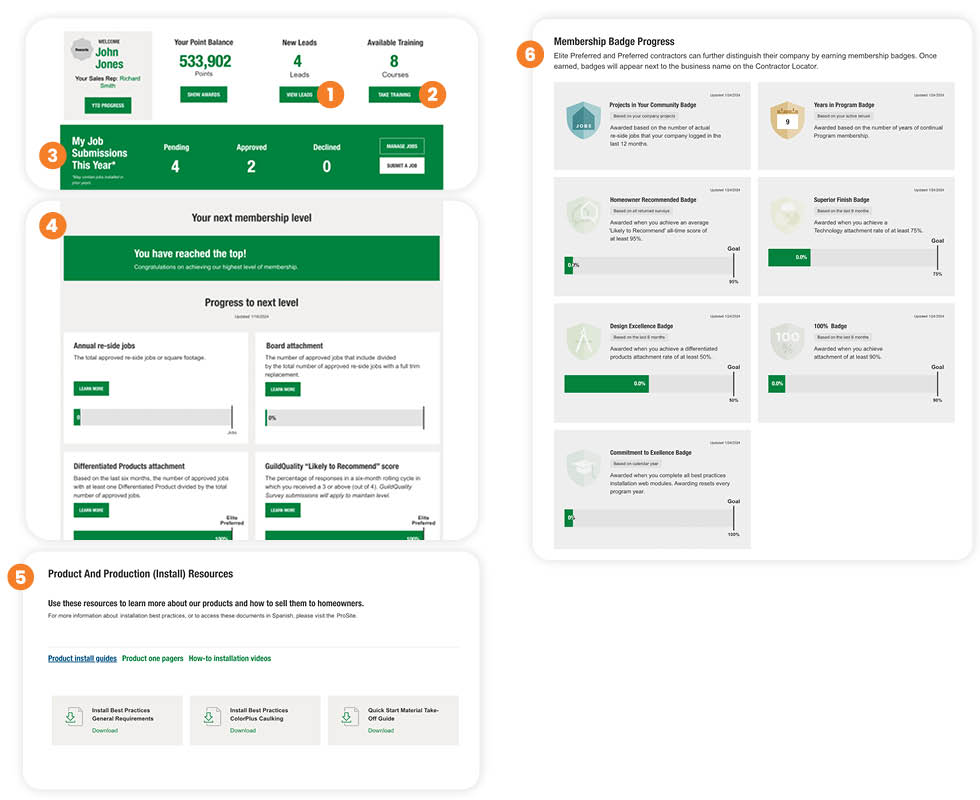Click the Homeowner Recommended badge house icon
Image resolution: width=980 pixels, height=800 pixels.
(x=580, y=215)
